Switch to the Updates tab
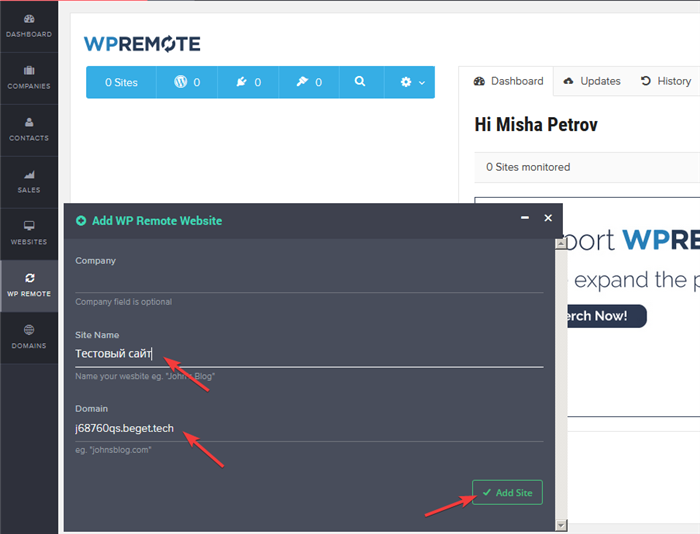This screenshot has width=700, height=534. pos(592,81)
